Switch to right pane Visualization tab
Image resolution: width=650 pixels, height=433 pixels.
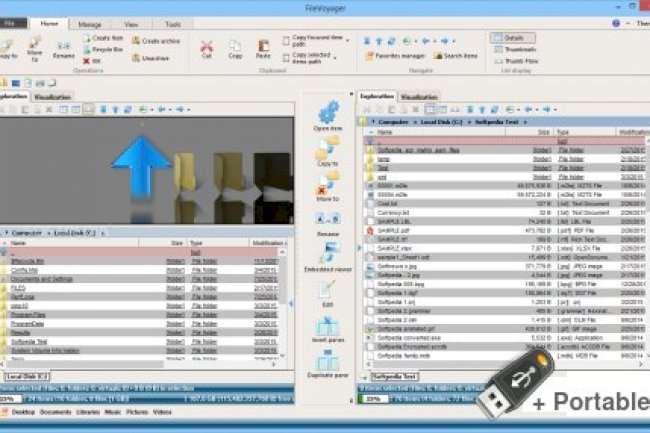pyautogui.click(x=420, y=97)
